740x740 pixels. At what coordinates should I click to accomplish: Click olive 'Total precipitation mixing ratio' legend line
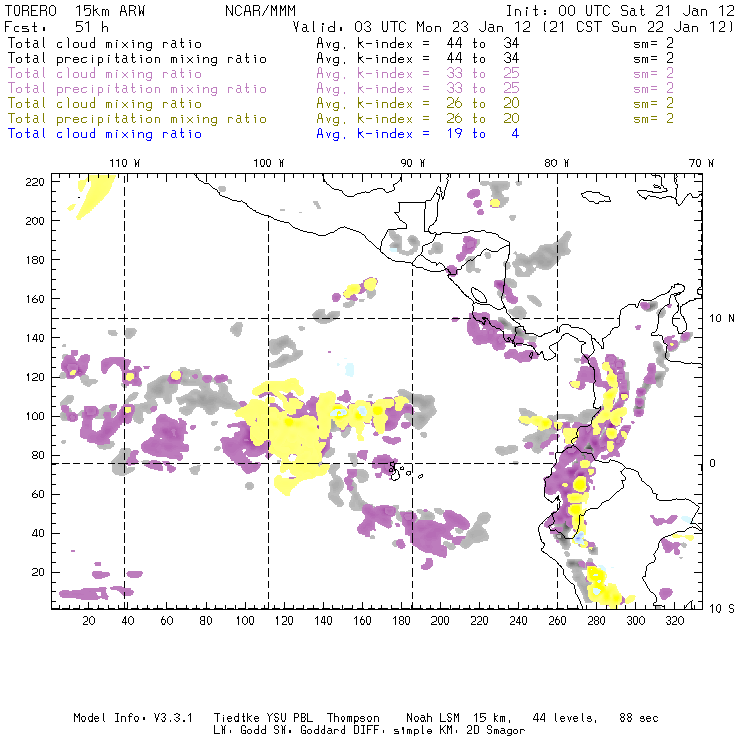(x=137, y=119)
